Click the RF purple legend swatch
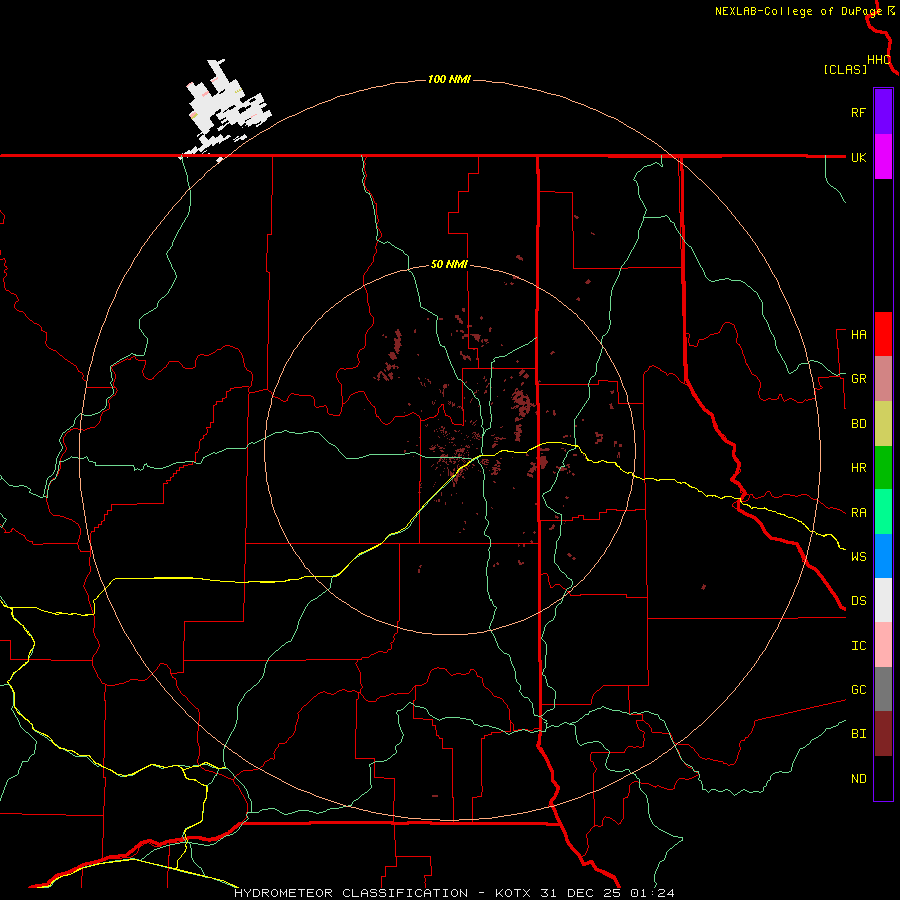The height and width of the screenshot is (900, 900). 883,112
